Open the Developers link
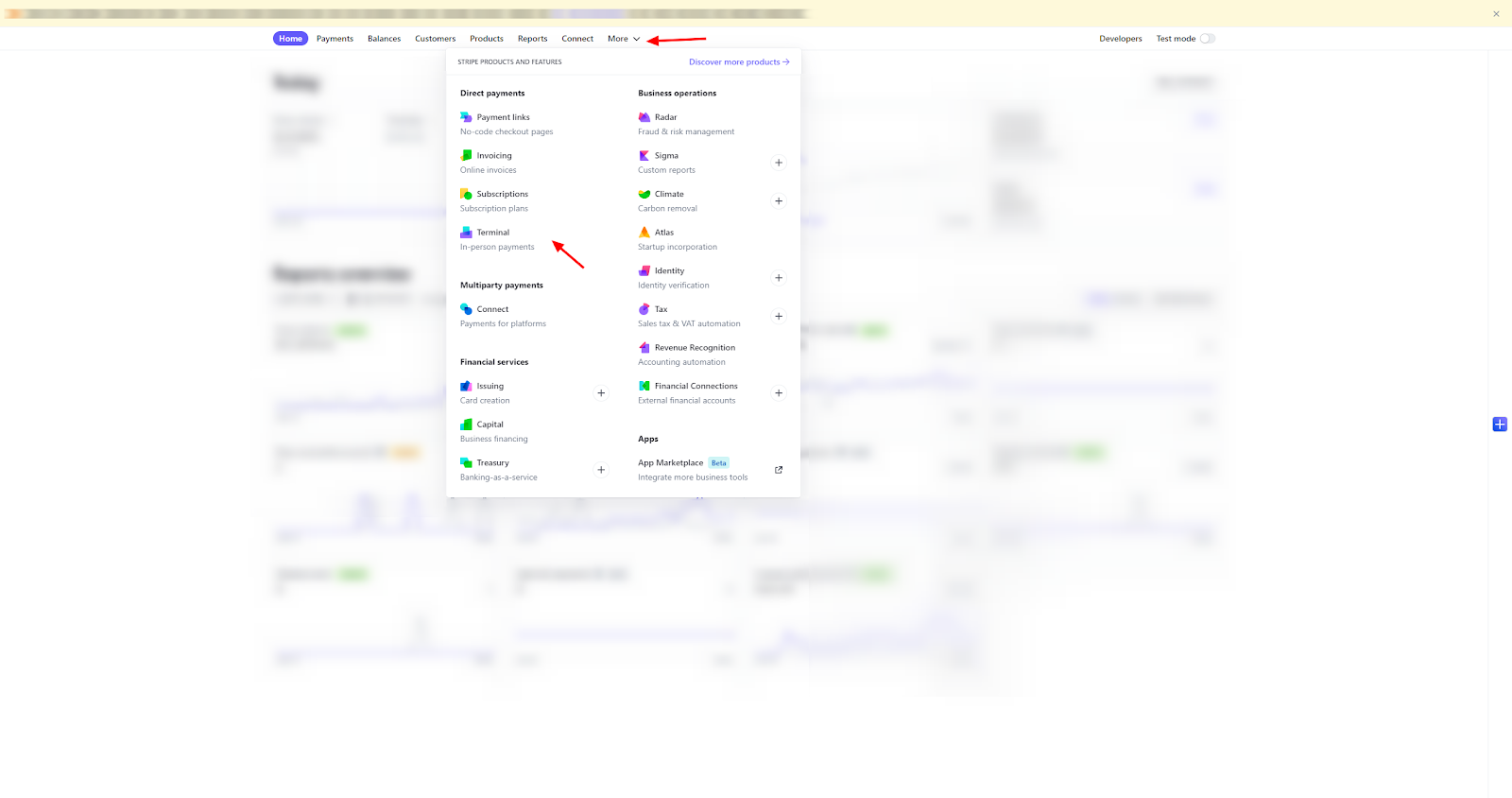Viewport: 1512px width, 798px height. 1121,39
